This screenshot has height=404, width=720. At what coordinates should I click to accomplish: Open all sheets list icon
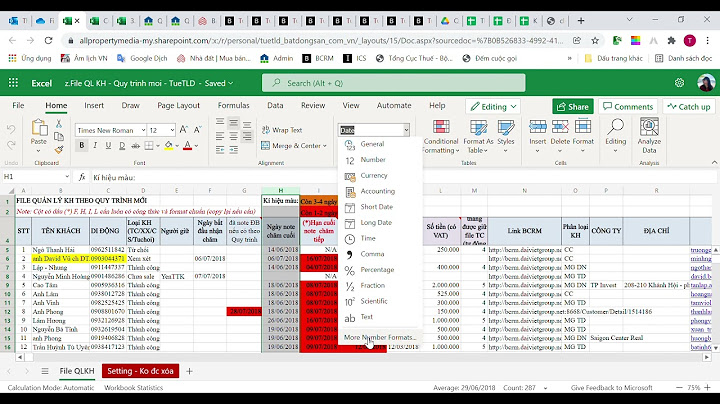pos(45,371)
